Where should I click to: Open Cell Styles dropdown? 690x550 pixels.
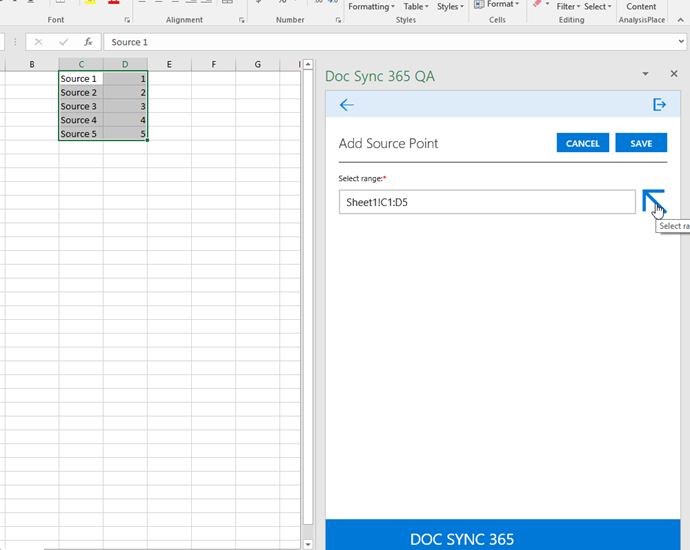tap(450, 6)
